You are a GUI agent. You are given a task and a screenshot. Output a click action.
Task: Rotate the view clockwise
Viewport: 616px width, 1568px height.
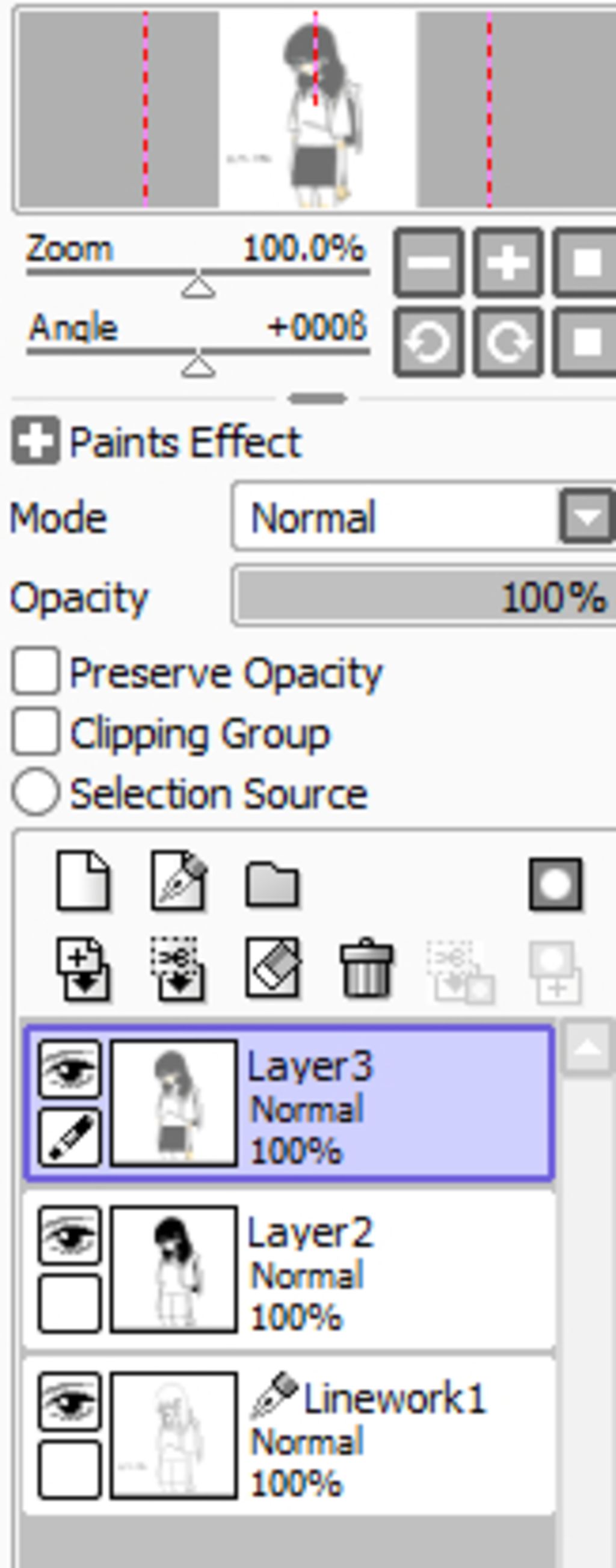click(x=508, y=342)
